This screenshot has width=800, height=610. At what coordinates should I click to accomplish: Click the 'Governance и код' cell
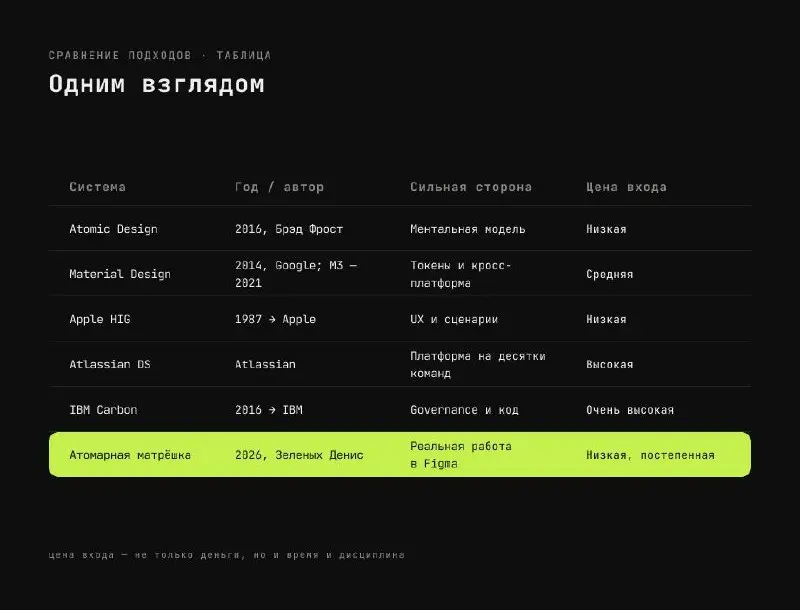click(x=464, y=410)
